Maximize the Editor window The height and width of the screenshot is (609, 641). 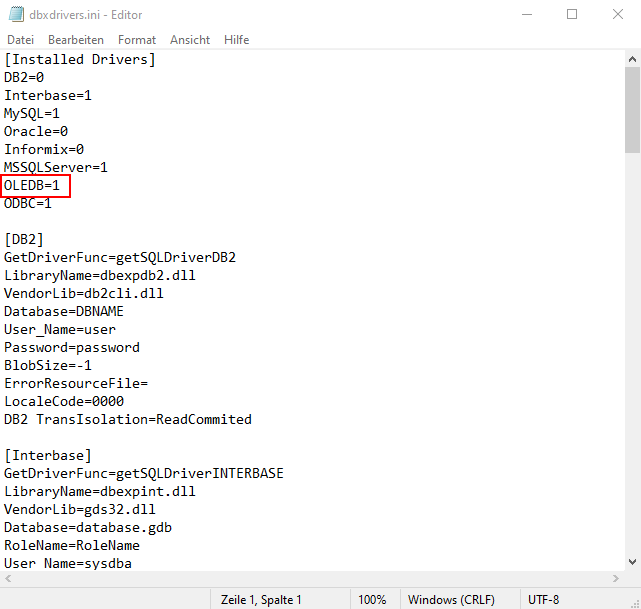[572, 15]
